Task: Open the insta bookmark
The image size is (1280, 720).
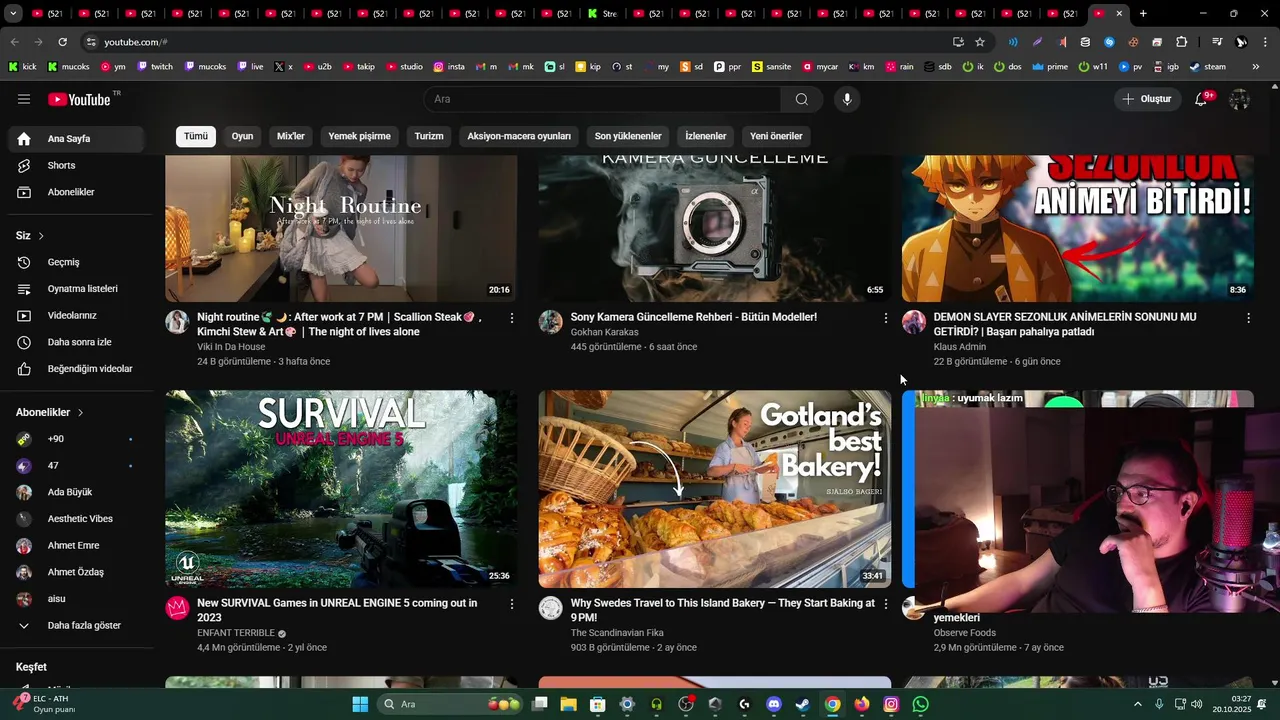Action: tap(449, 67)
